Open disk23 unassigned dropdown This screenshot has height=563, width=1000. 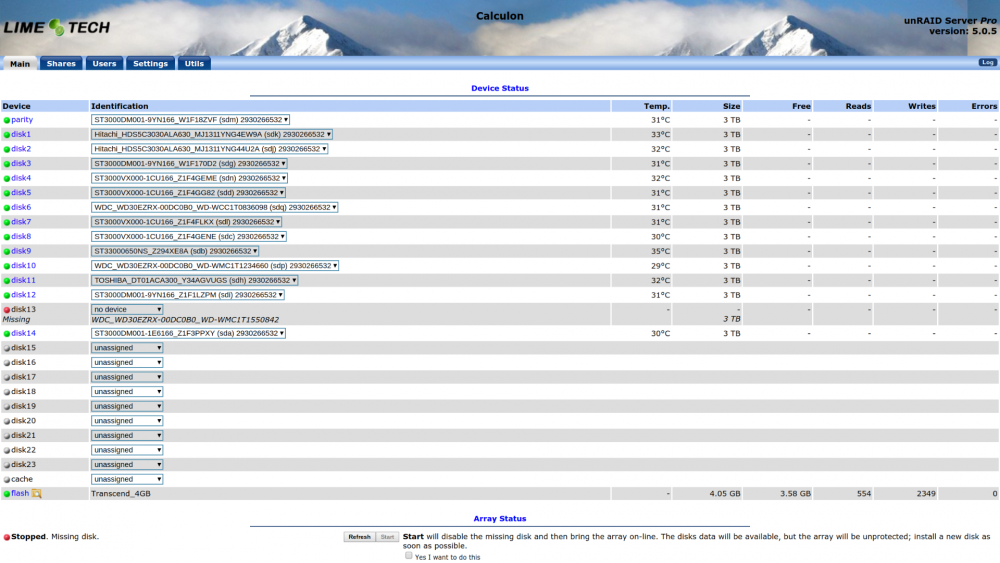(x=127, y=465)
